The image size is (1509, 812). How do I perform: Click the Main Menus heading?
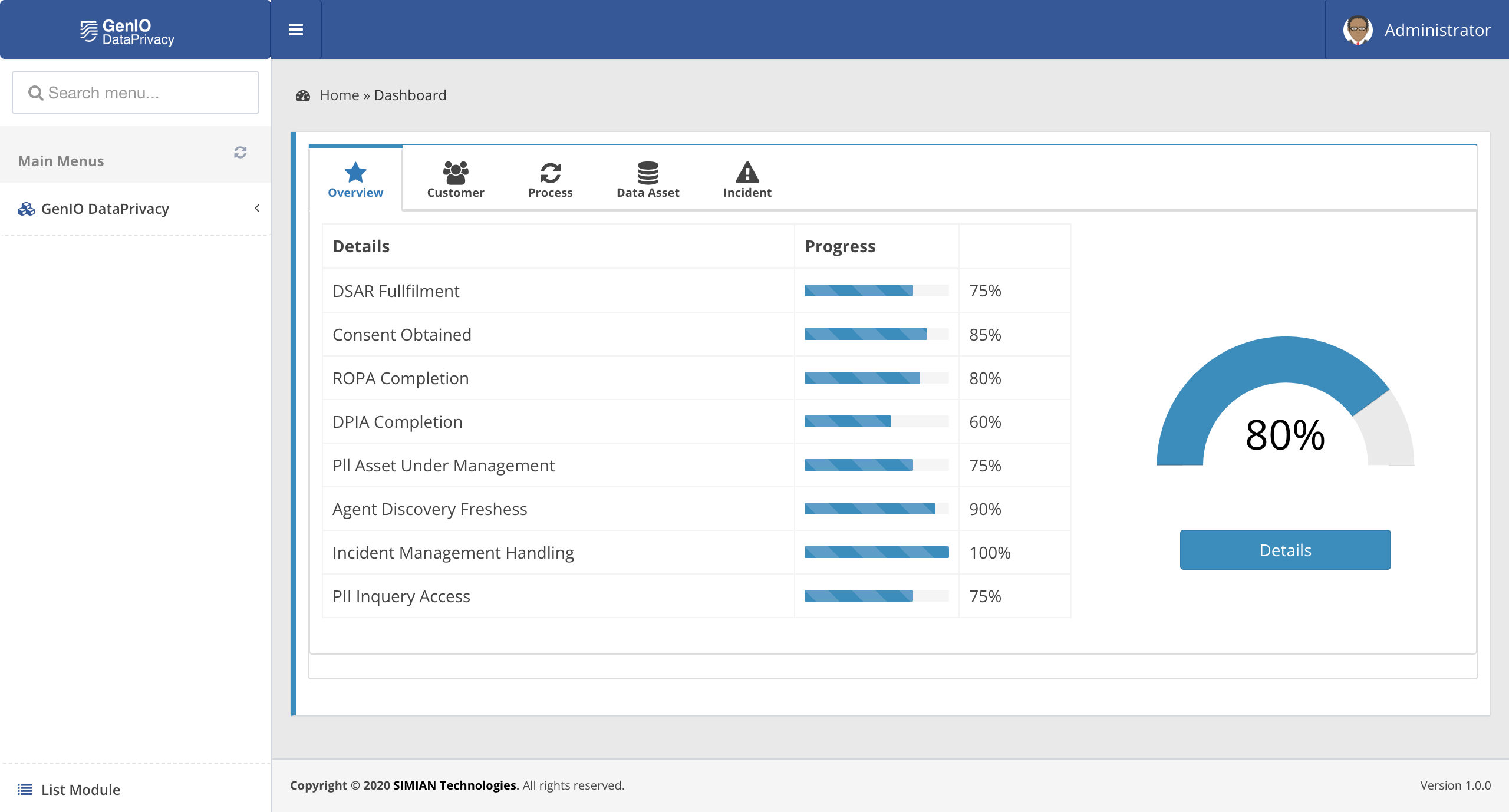(x=61, y=161)
